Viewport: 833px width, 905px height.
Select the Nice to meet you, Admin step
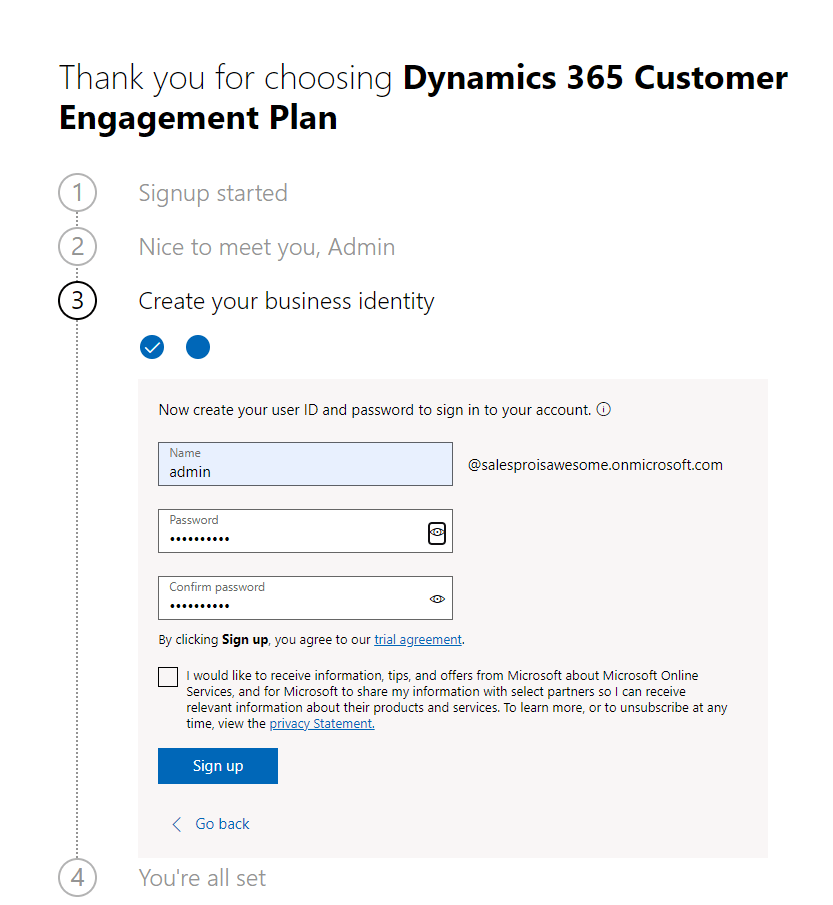[266, 247]
